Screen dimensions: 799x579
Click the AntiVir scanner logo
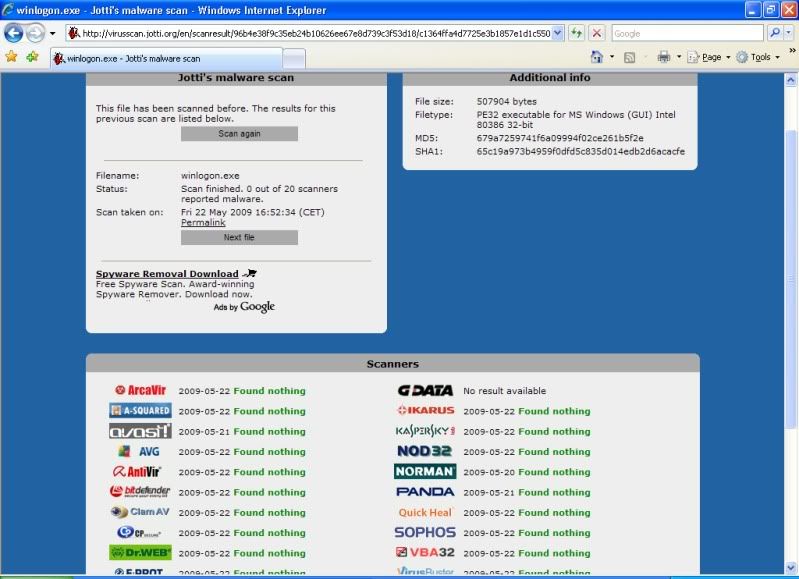click(x=137, y=472)
